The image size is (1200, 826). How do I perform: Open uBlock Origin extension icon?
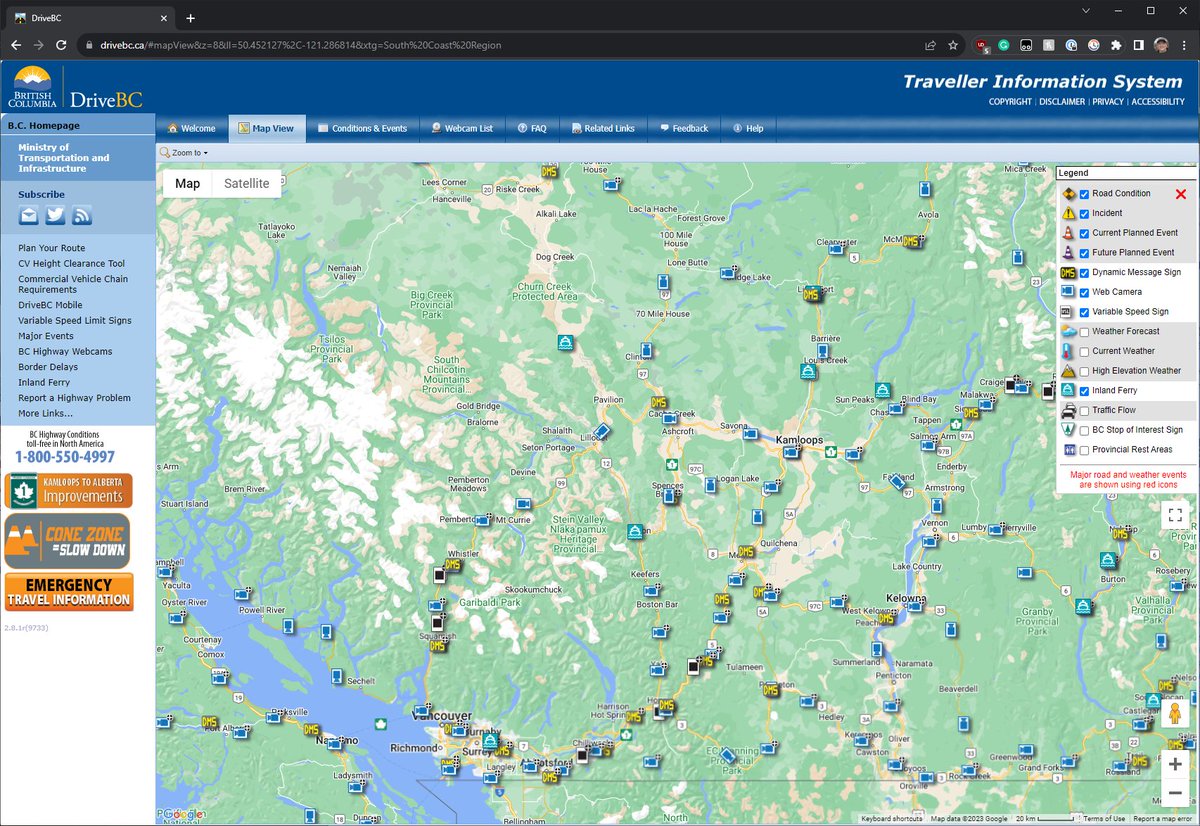click(981, 45)
